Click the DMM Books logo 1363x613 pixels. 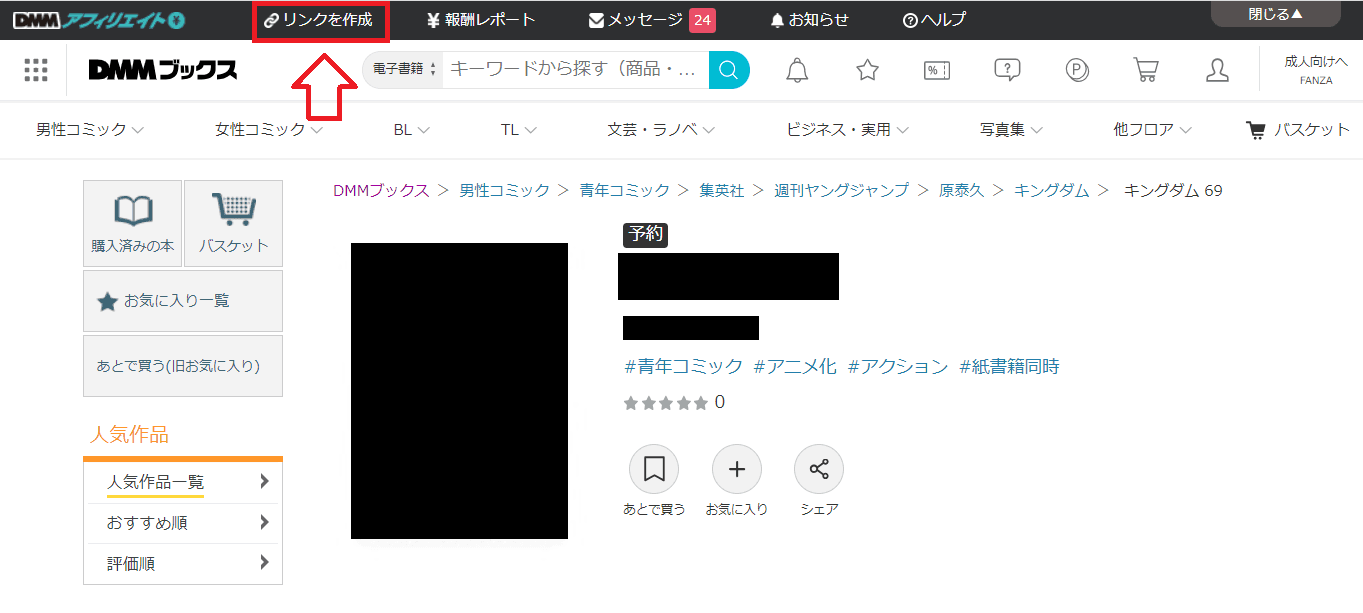pyautogui.click(x=163, y=70)
